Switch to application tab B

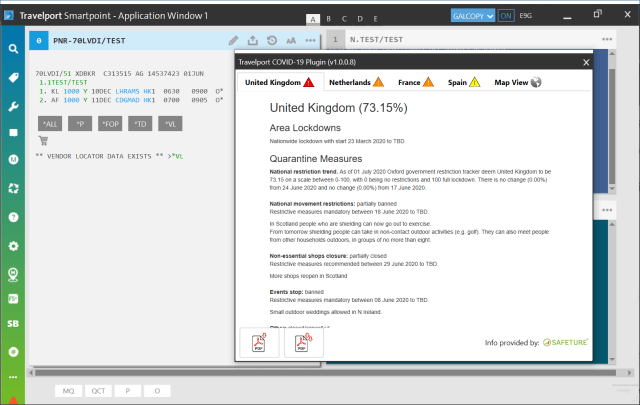329,19
